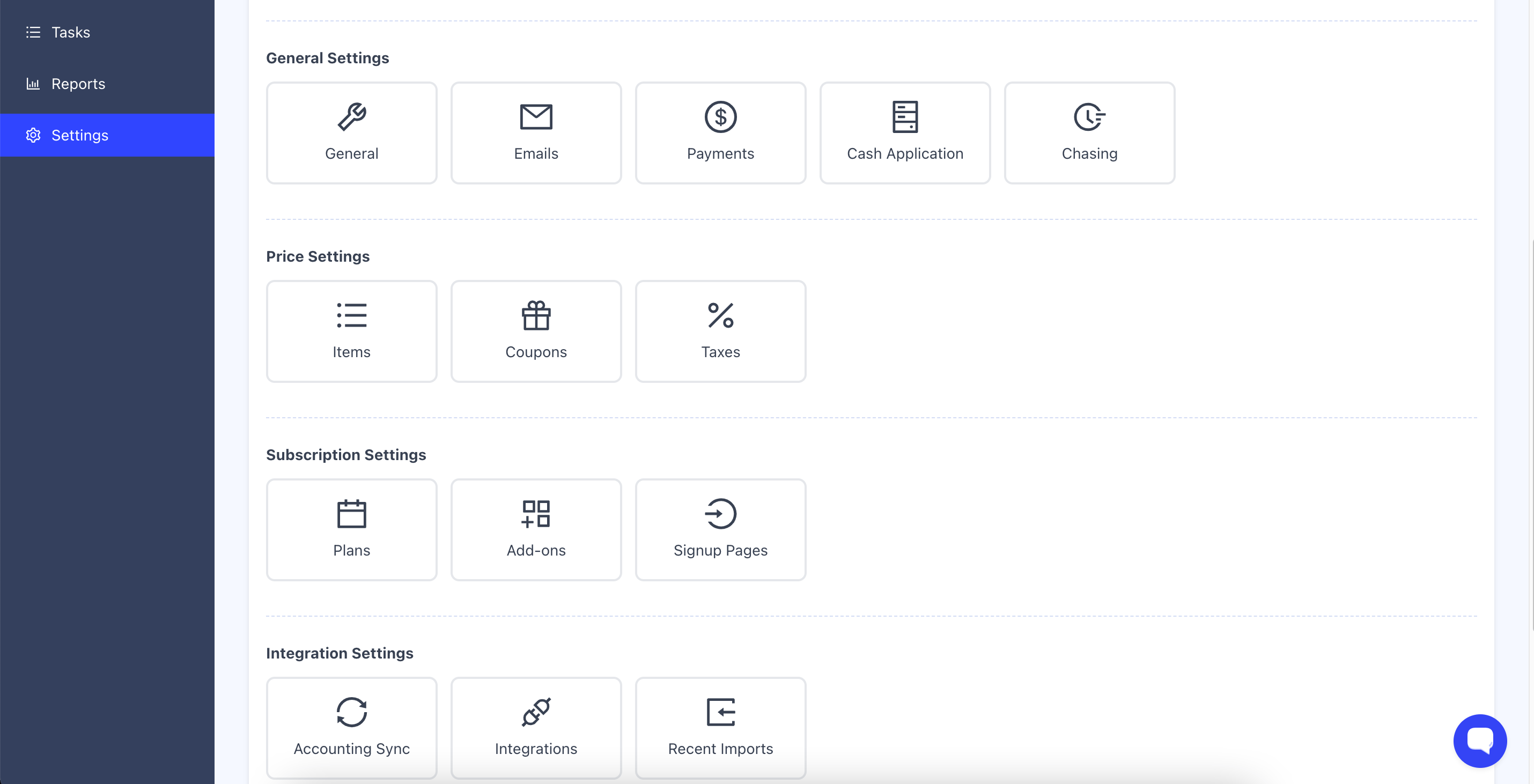Image resolution: width=1534 pixels, height=784 pixels.
Task: Go to Reports in sidebar
Action: 78,84
